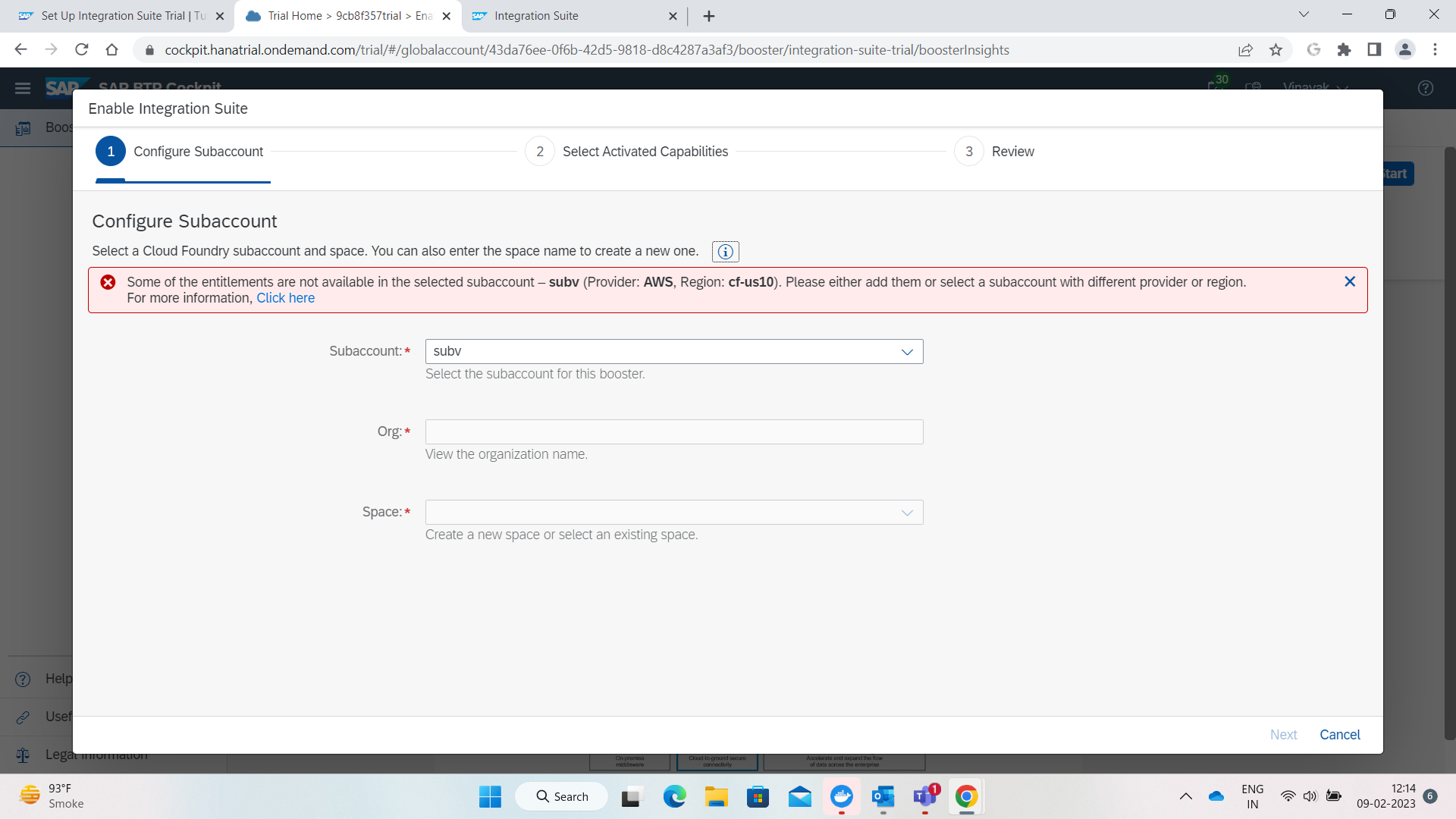This screenshot has width=1456, height=819.
Task: Click the share page icon in address bar
Action: click(1245, 50)
